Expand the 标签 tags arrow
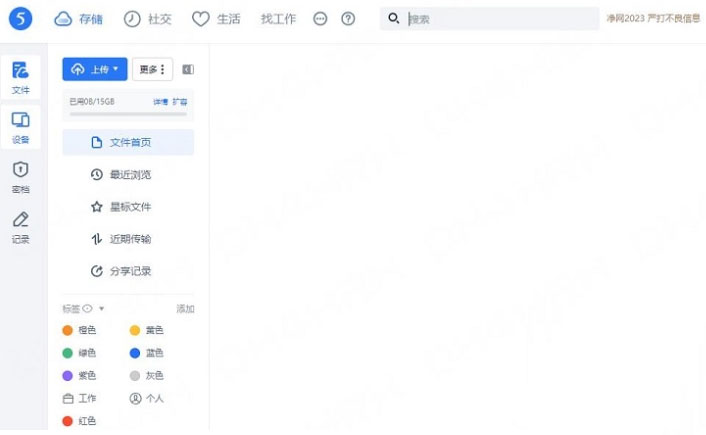The width and height of the screenshot is (706, 435). (x=101, y=309)
